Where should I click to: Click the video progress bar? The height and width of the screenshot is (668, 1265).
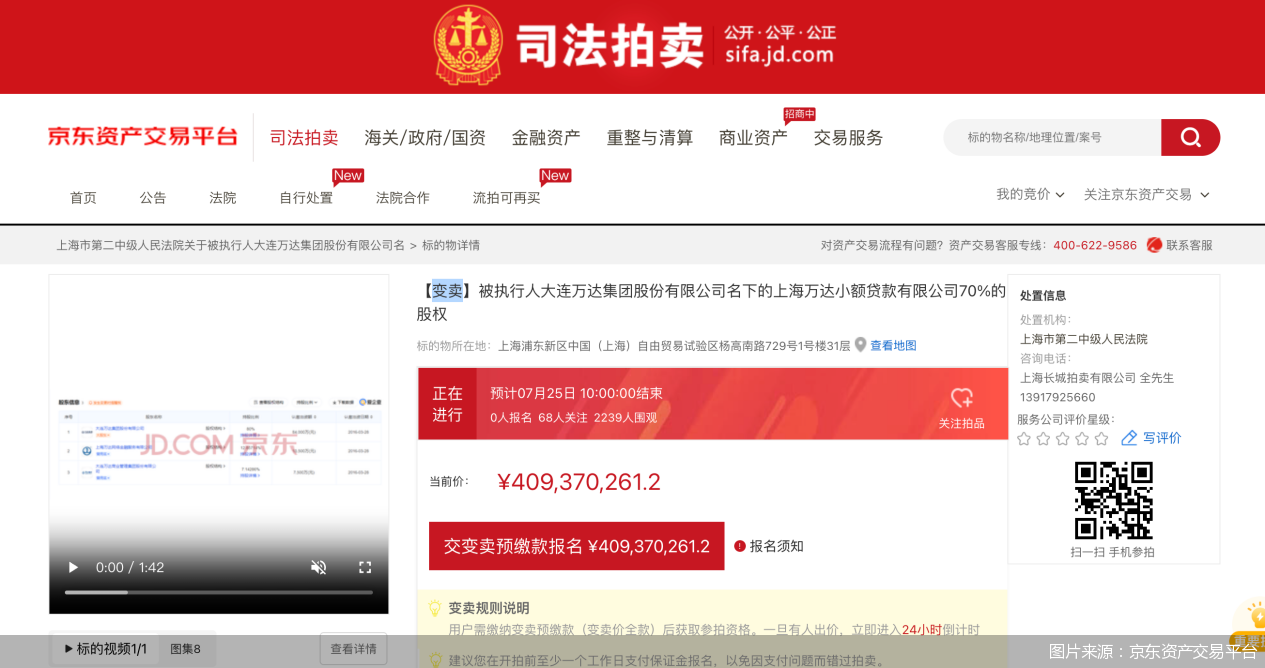pyautogui.click(x=219, y=592)
